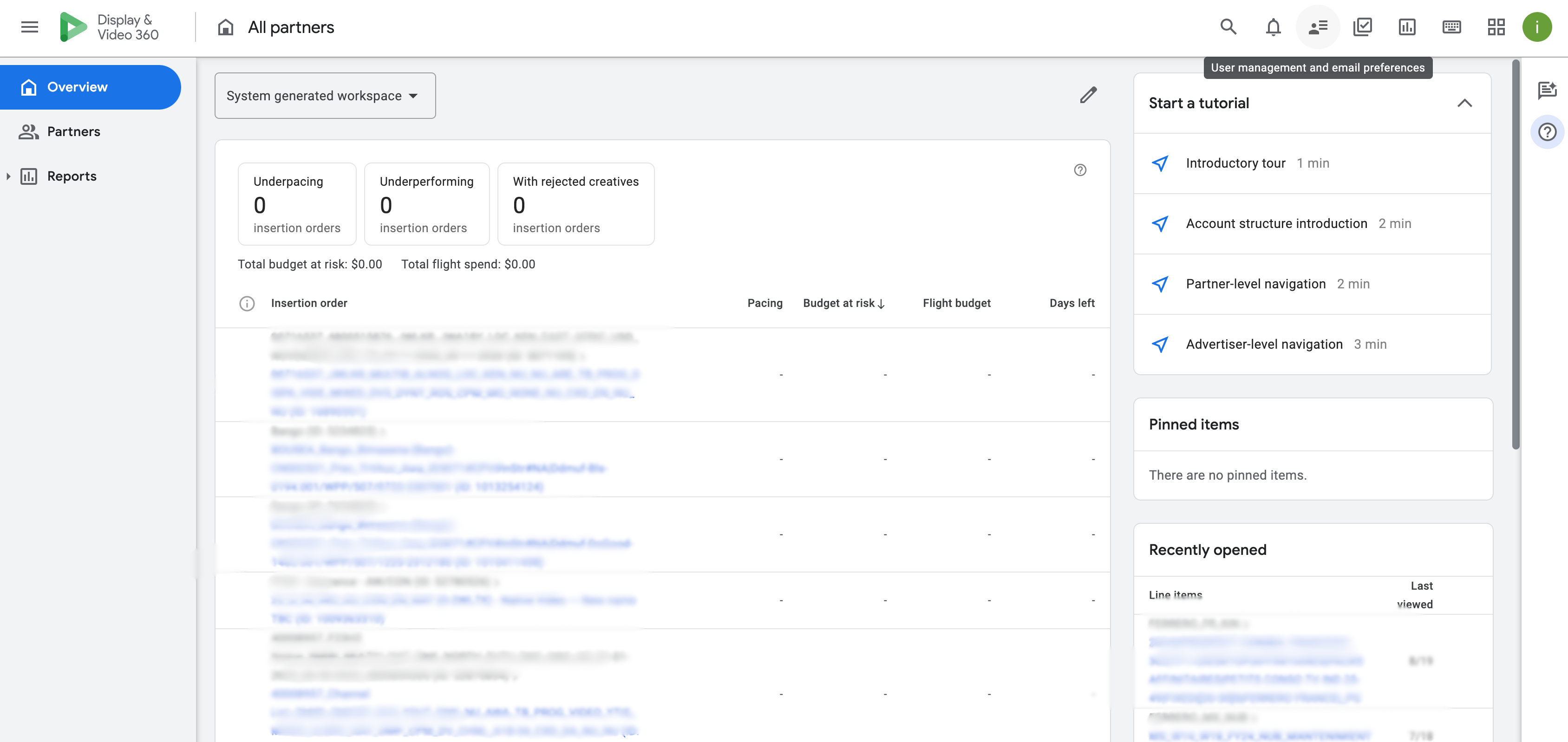Open the apps grid icon
Image resolution: width=1568 pixels, height=742 pixels.
[1496, 27]
